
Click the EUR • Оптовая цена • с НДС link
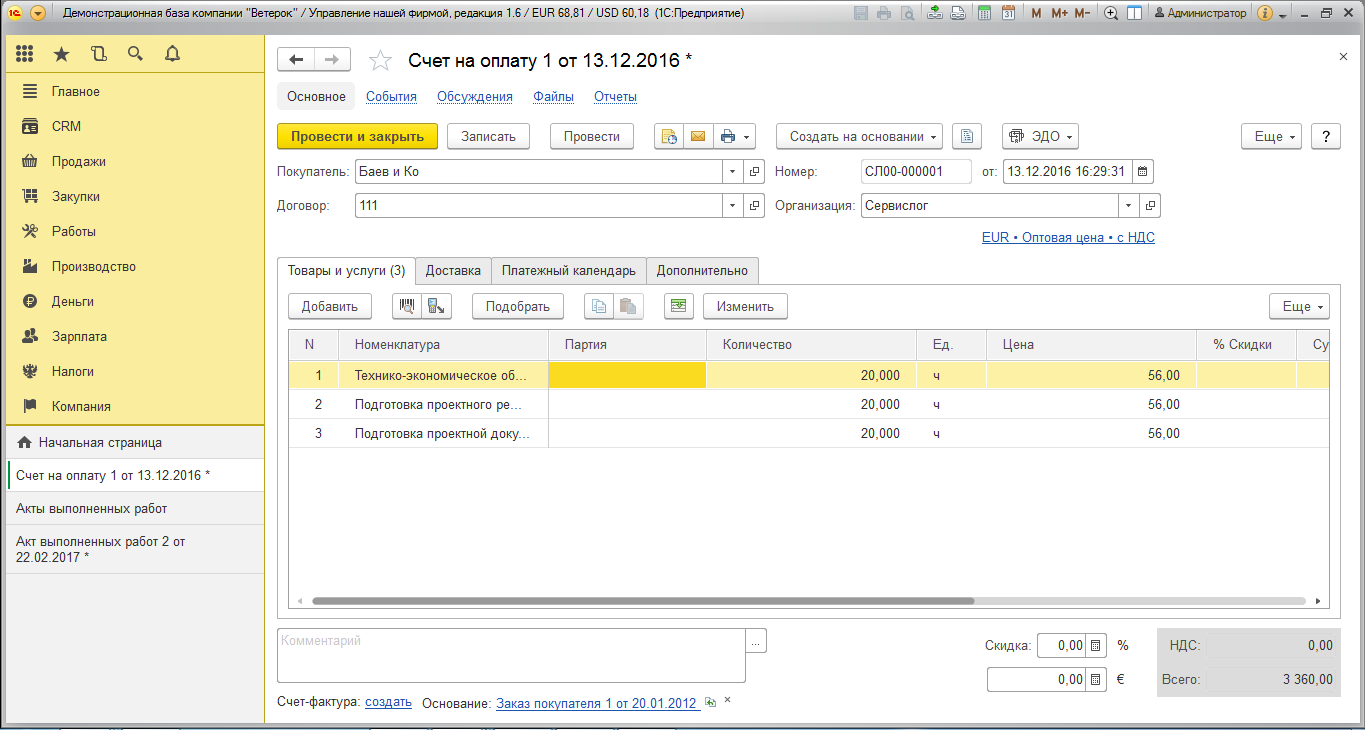tap(1068, 238)
